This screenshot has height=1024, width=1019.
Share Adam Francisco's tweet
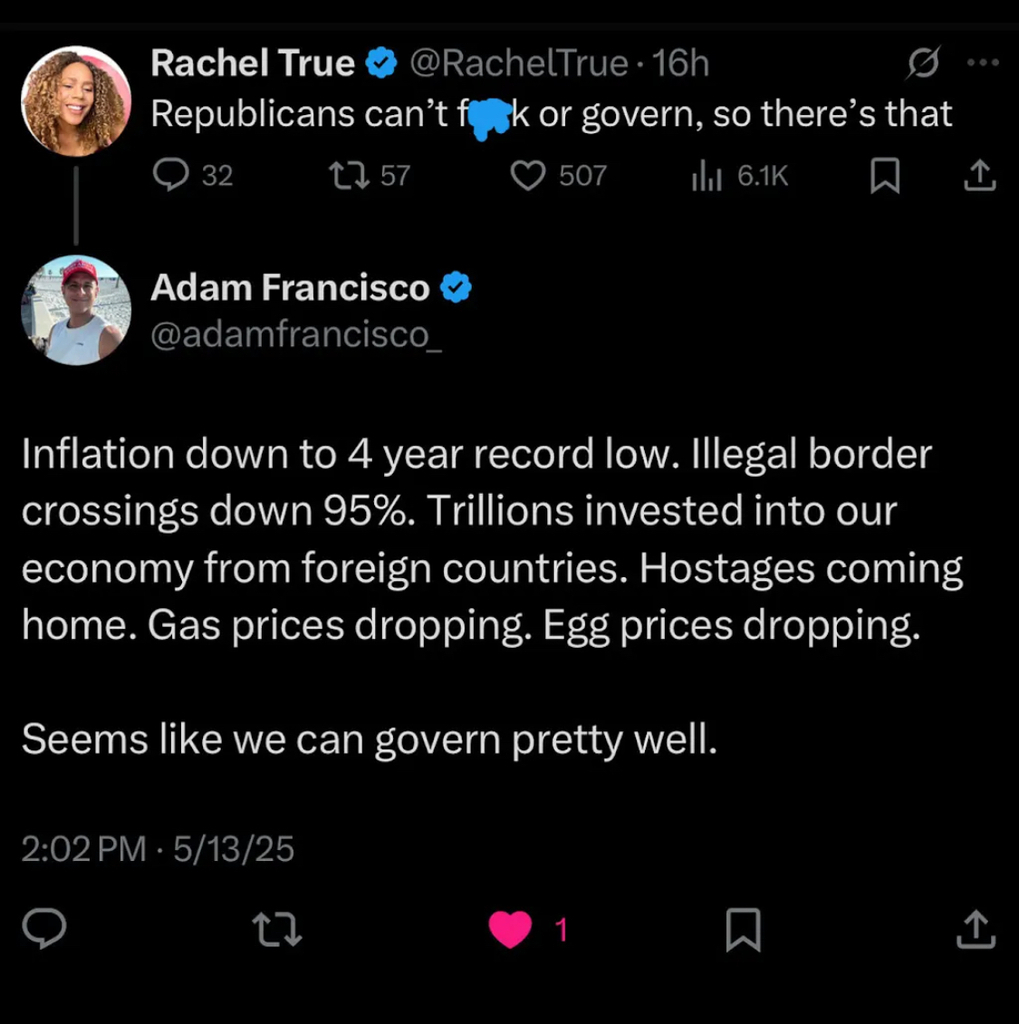[976, 930]
